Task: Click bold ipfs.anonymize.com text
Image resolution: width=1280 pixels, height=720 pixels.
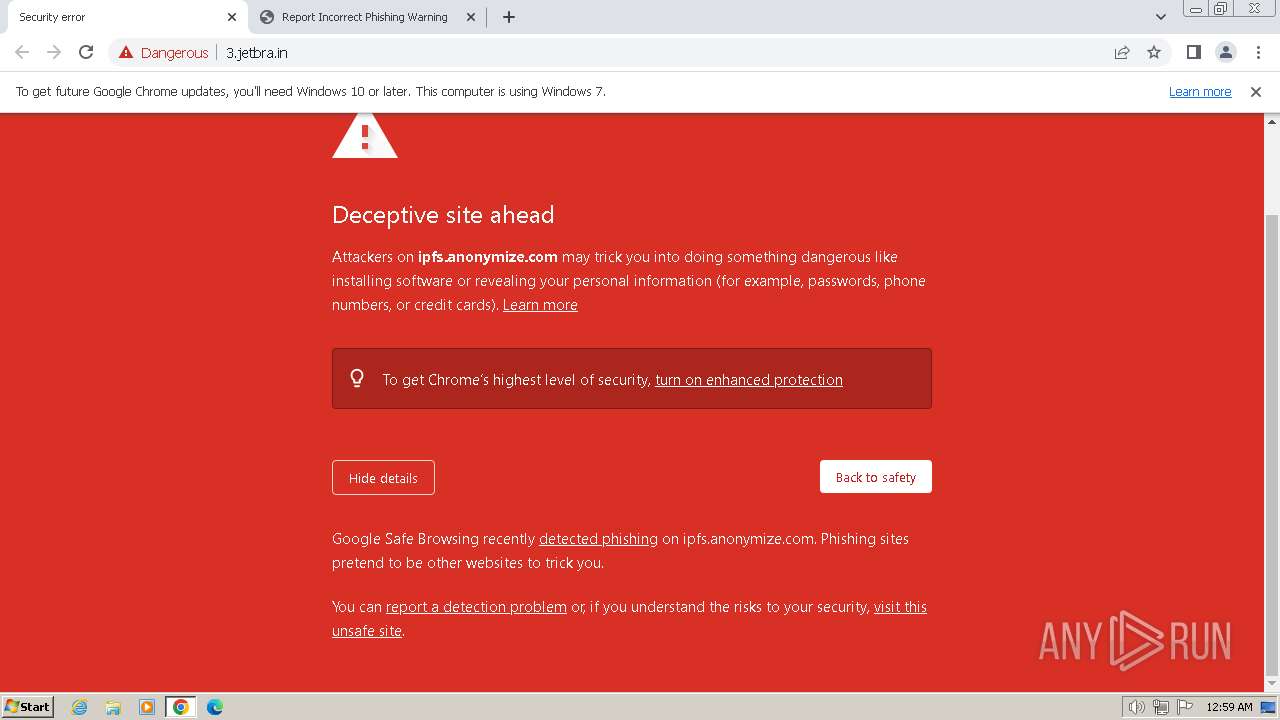Action: [x=488, y=257]
